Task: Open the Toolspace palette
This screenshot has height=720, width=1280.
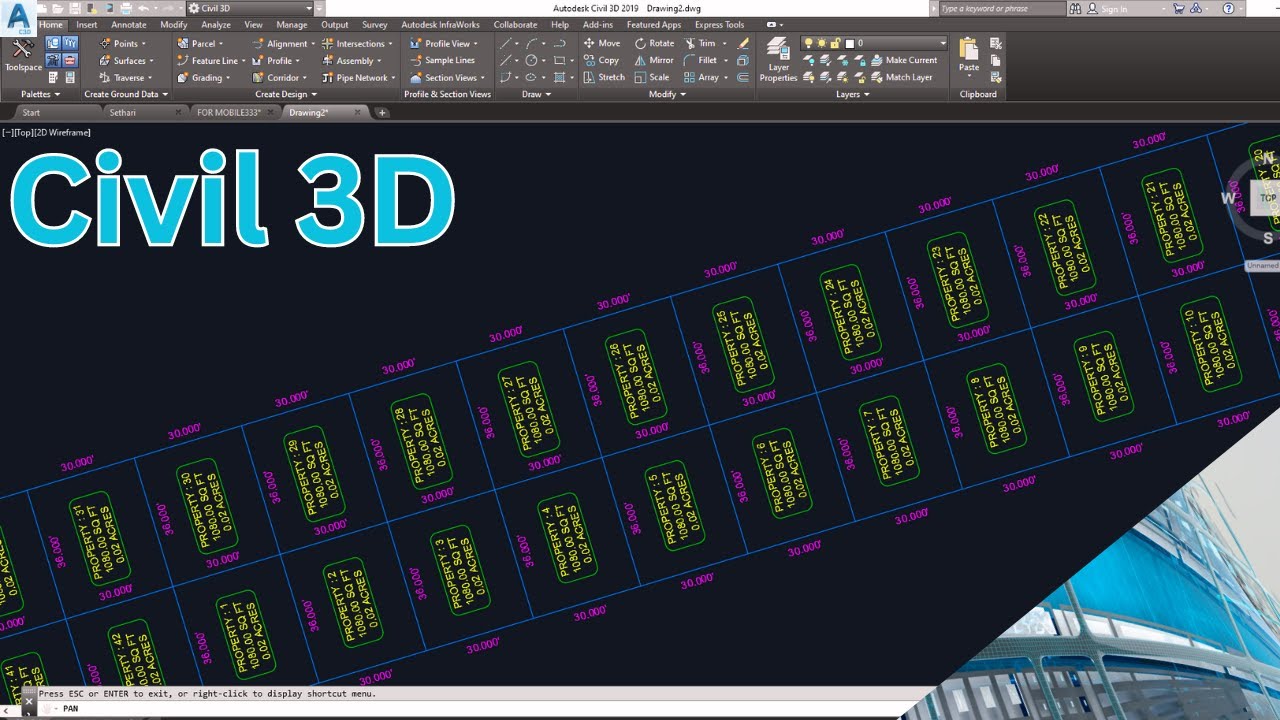Action: pos(23,57)
